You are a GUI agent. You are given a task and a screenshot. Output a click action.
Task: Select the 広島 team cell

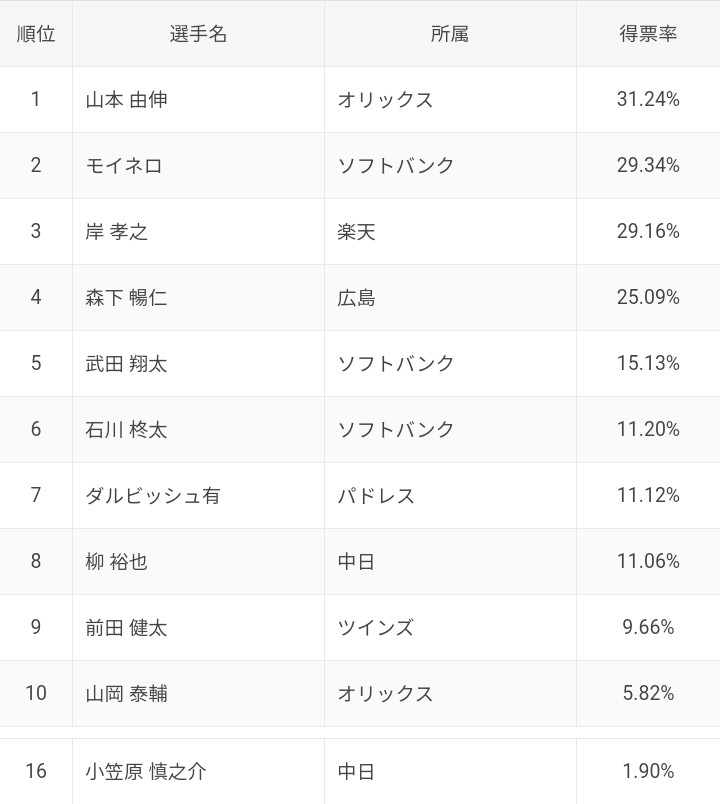click(357, 298)
